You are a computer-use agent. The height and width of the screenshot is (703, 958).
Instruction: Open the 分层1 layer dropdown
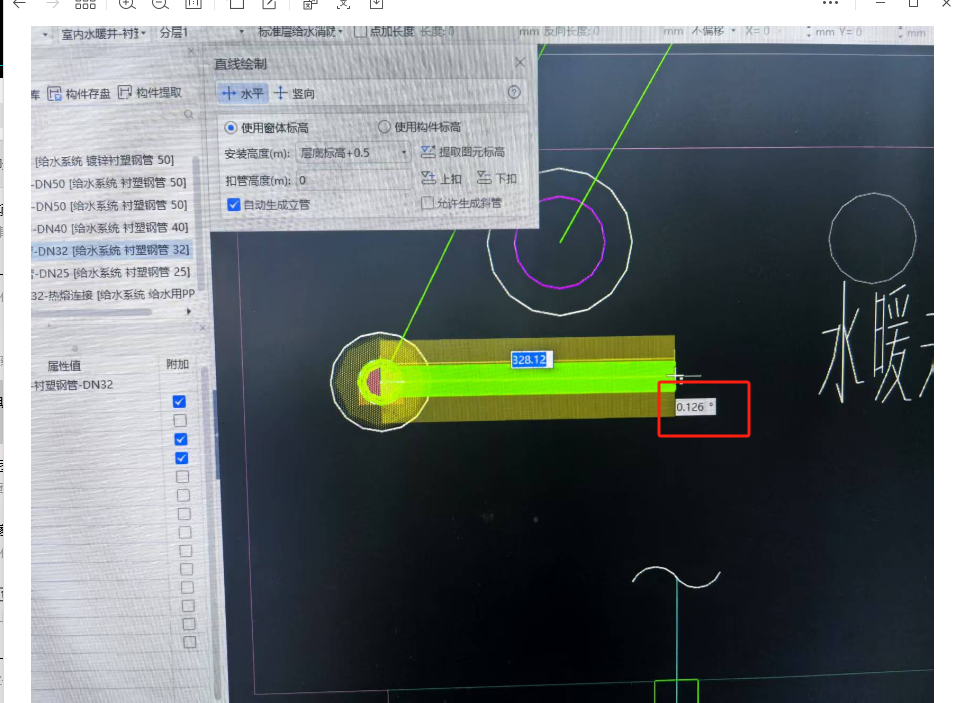coord(201,32)
